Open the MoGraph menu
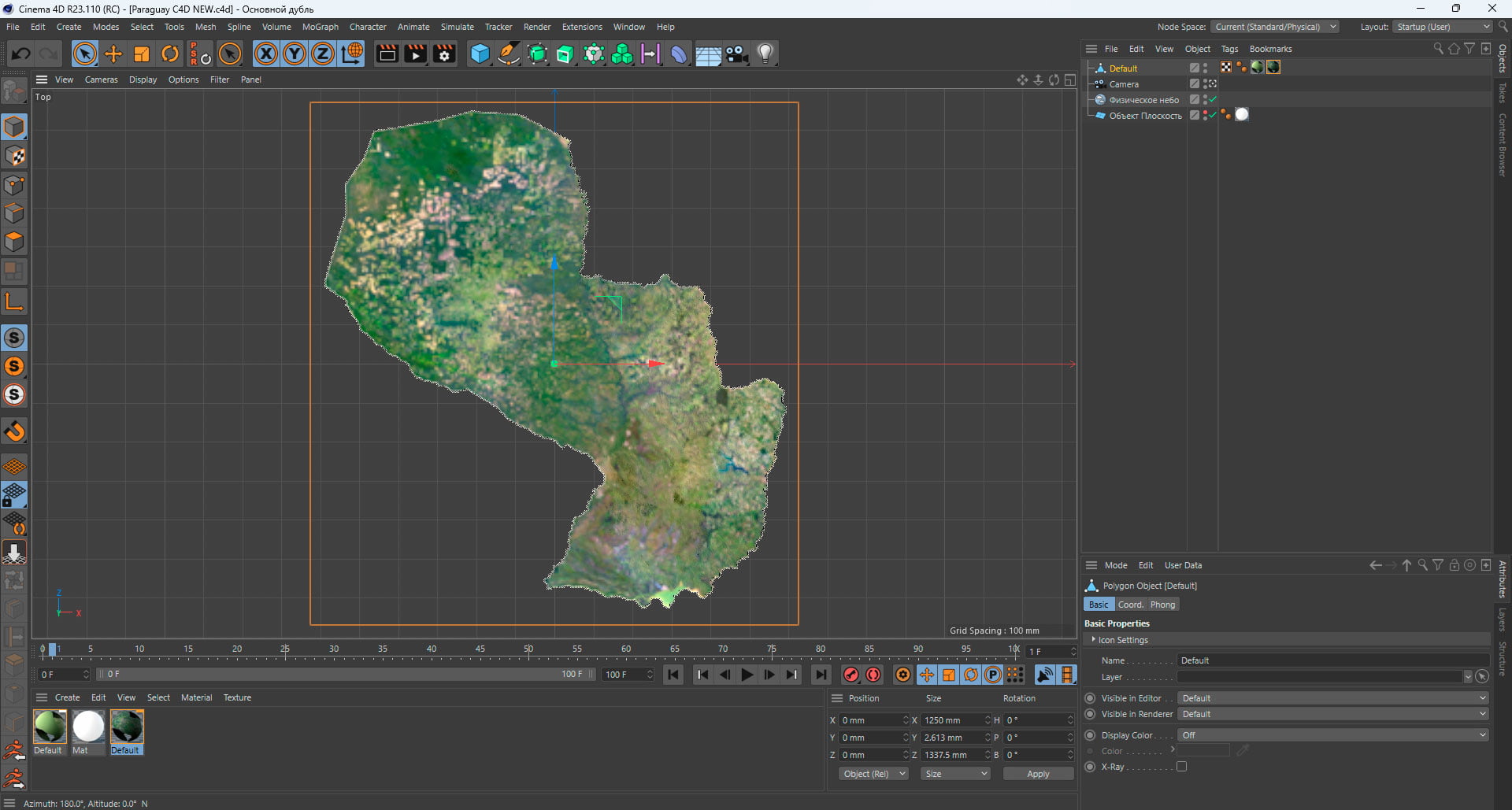 point(320,27)
